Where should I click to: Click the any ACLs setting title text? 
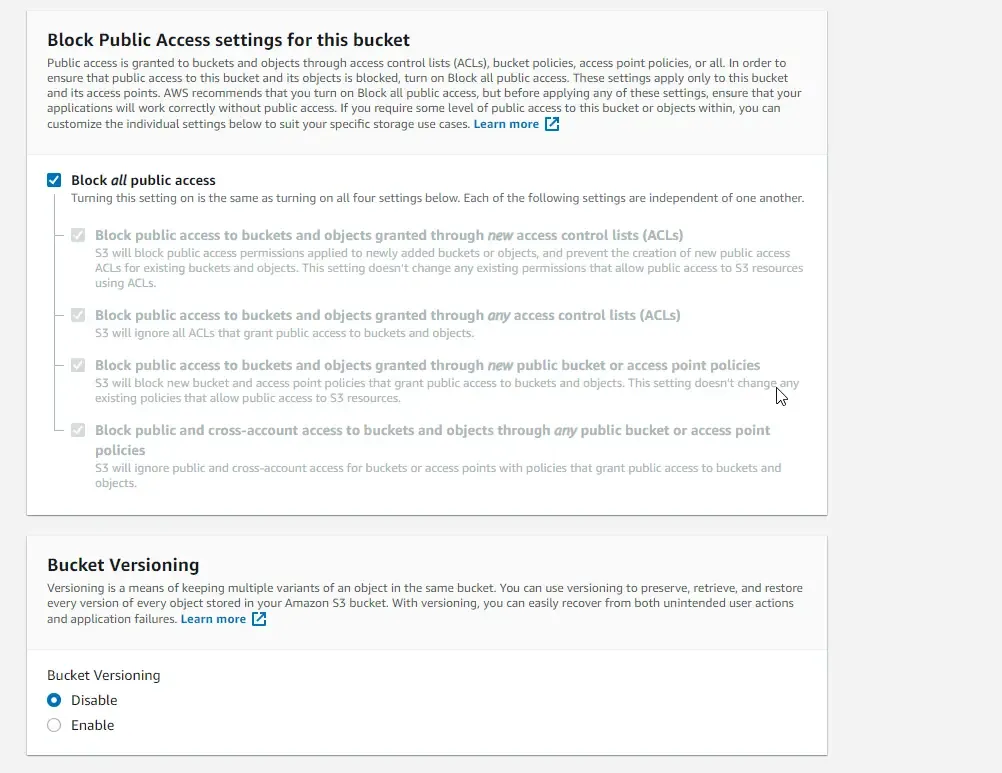pyautogui.click(x=386, y=315)
